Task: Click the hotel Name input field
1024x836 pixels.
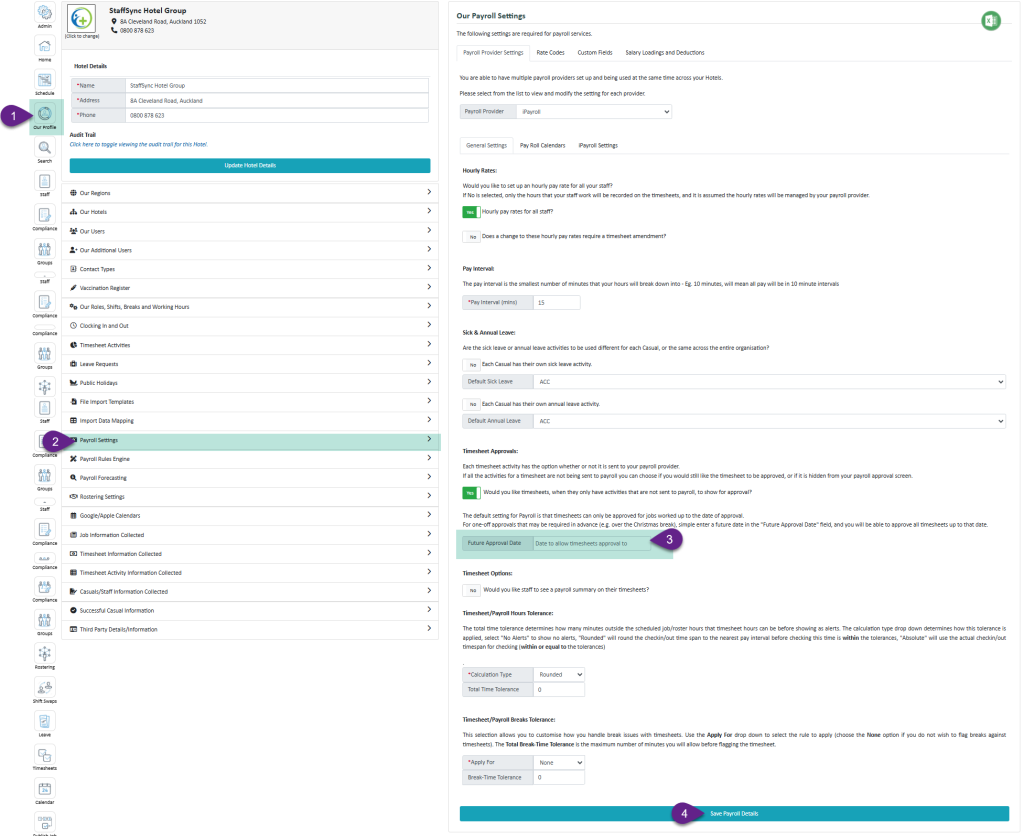Action: (277, 86)
